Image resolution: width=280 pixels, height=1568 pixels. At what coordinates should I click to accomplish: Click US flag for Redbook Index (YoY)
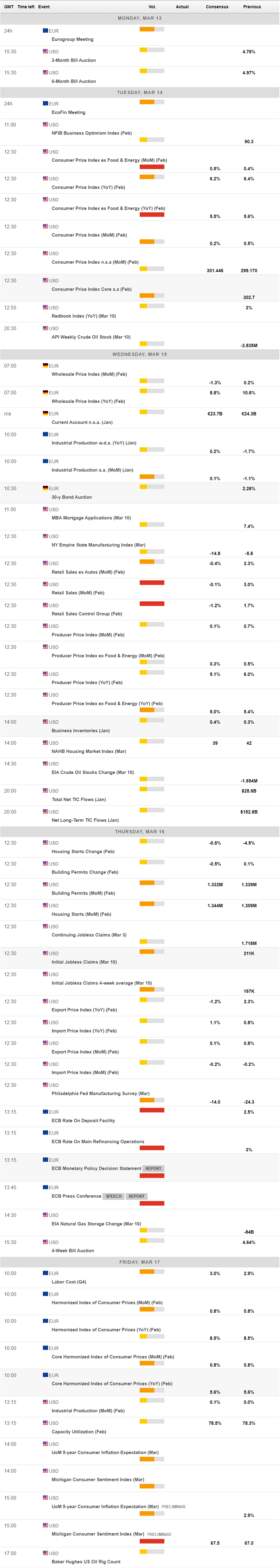pos(46,307)
